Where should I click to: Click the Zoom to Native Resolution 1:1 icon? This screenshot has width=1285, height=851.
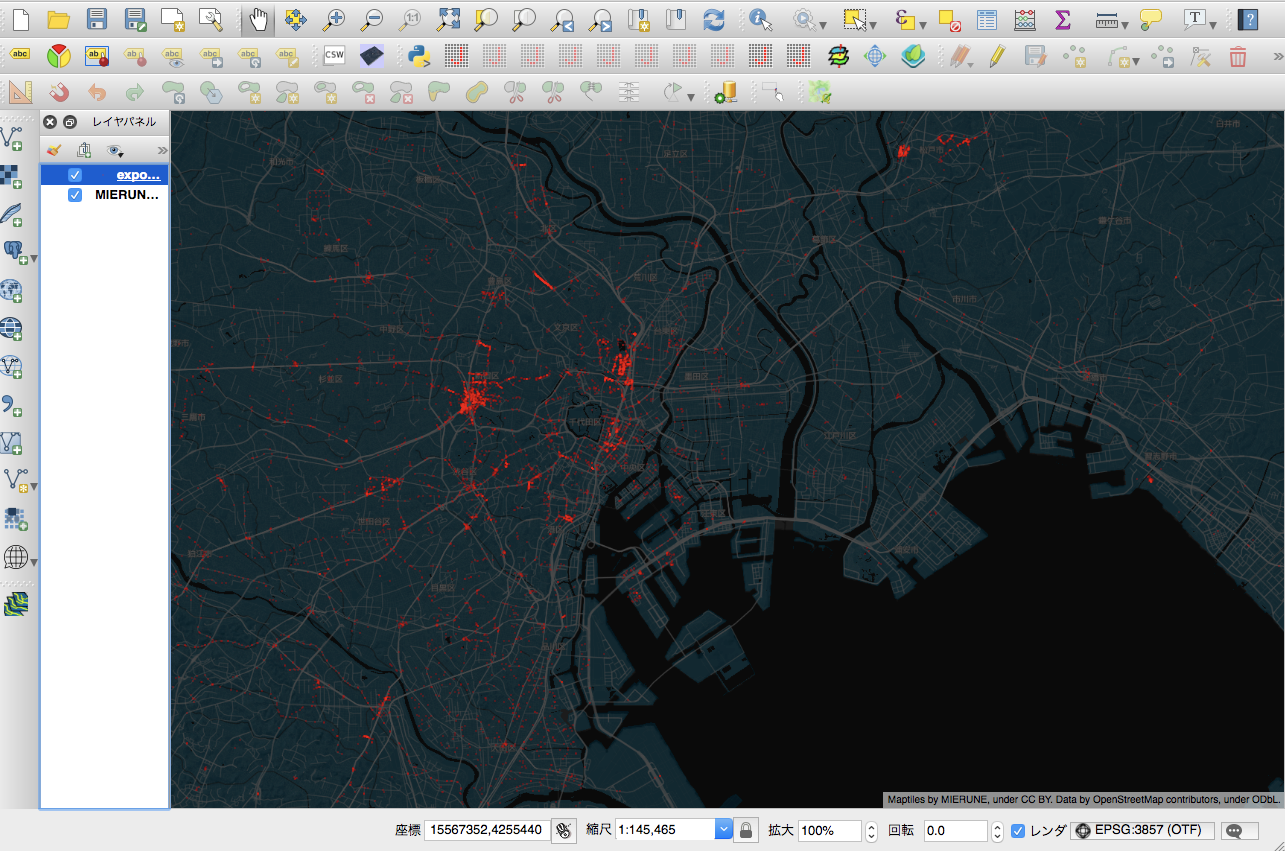point(411,19)
